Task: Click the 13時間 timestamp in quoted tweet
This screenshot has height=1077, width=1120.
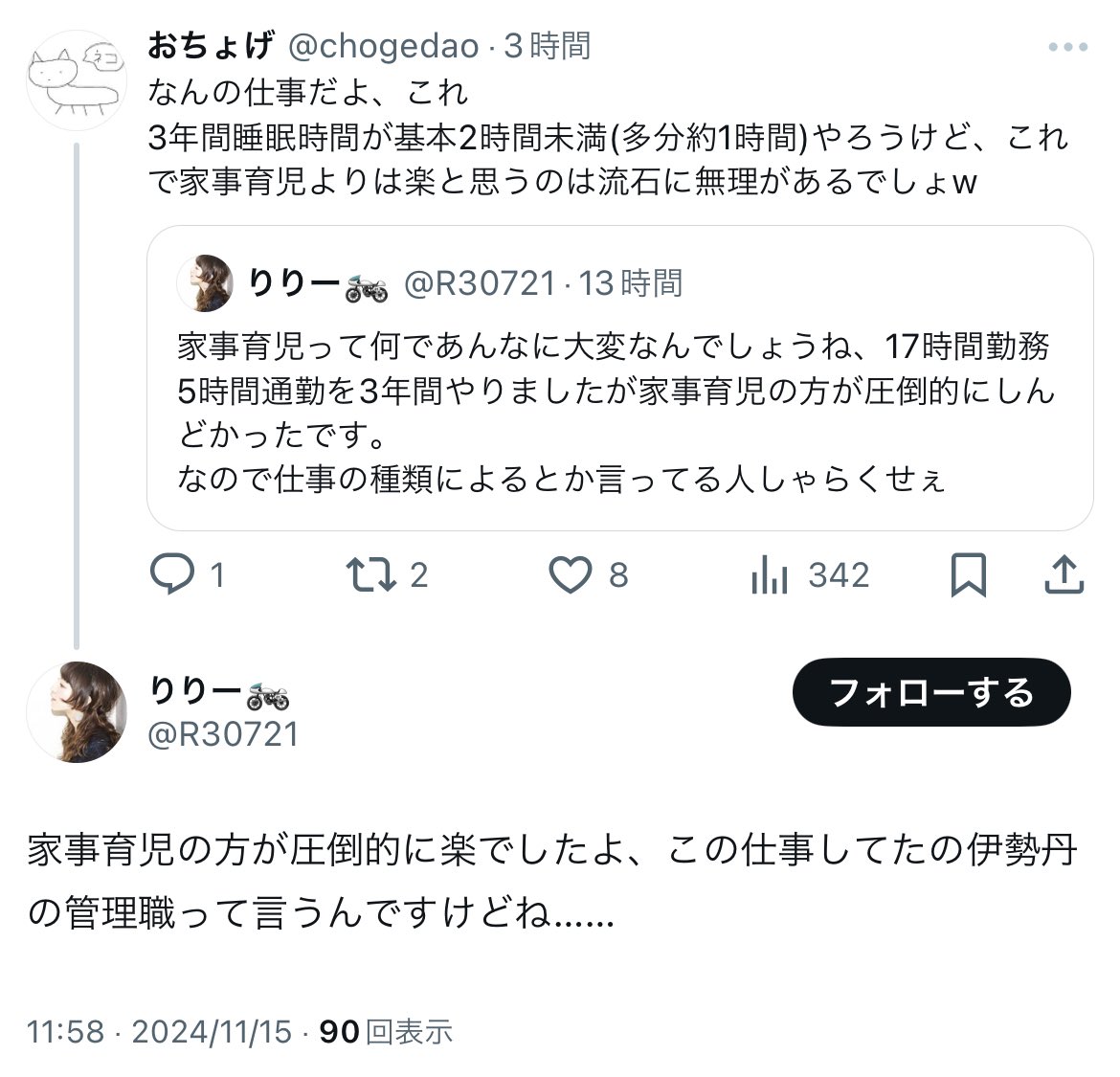Action: point(631,283)
